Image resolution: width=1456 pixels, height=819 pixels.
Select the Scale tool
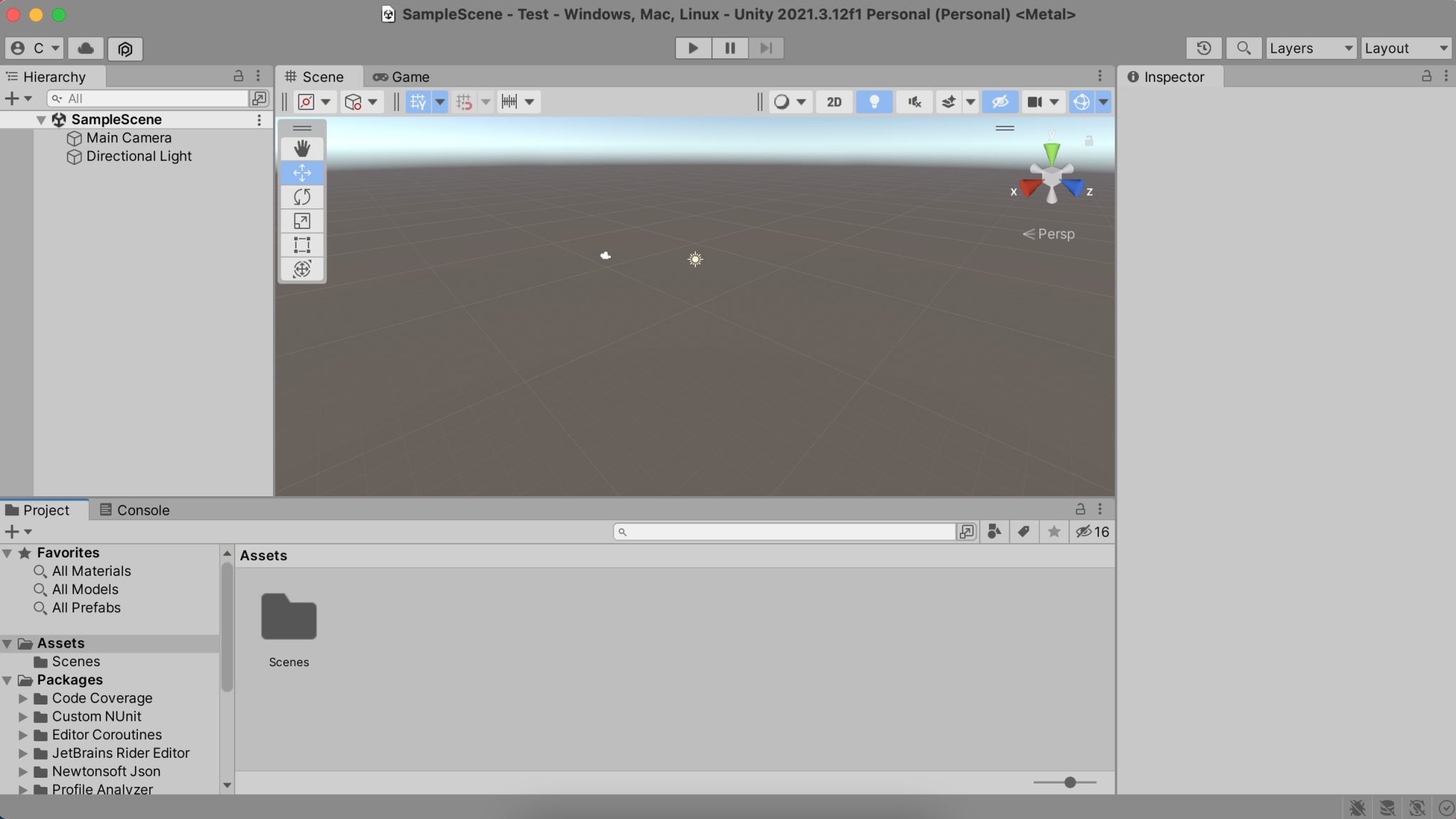302,221
